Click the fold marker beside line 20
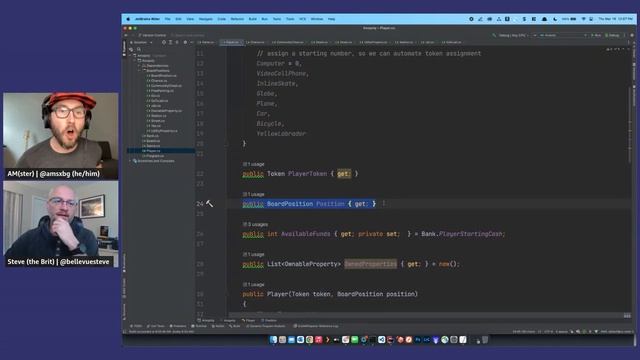Image resolution: width=640 pixels, height=360 pixels. pos(227,144)
